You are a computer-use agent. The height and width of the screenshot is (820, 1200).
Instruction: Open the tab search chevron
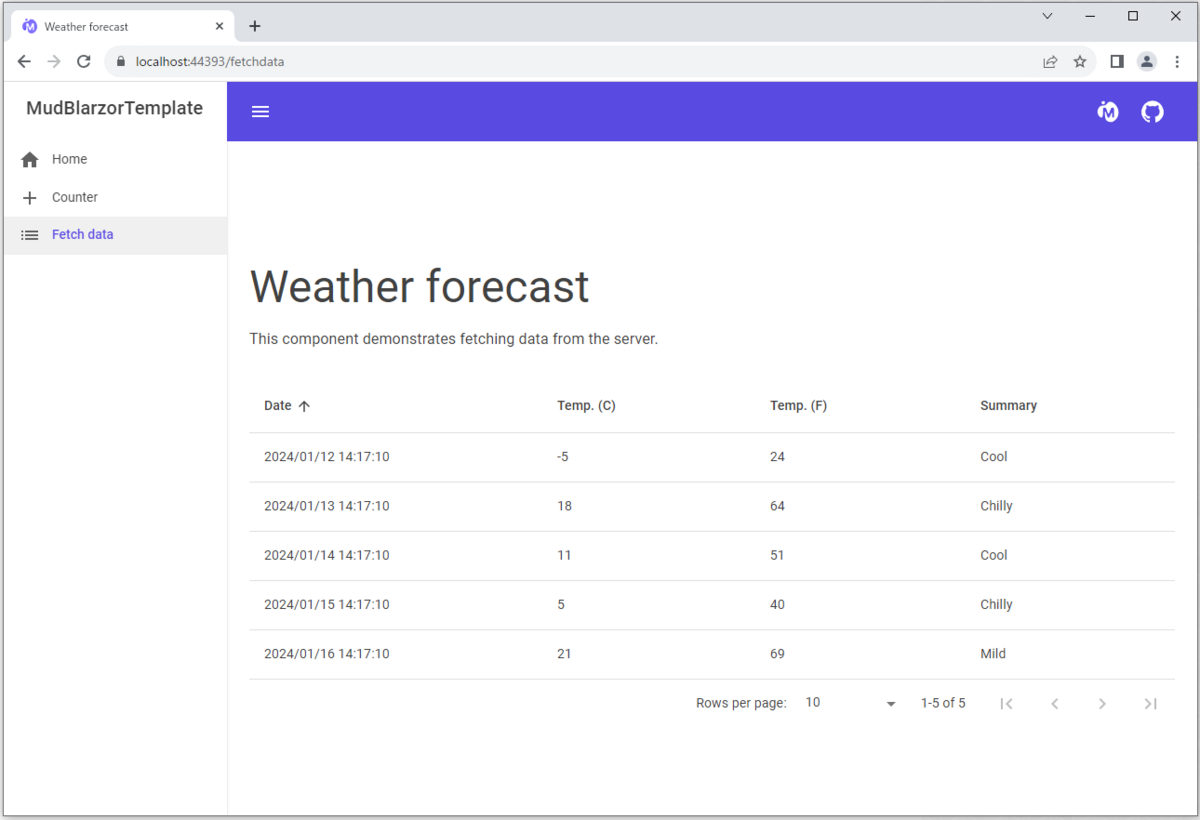[x=1047, y=16]
